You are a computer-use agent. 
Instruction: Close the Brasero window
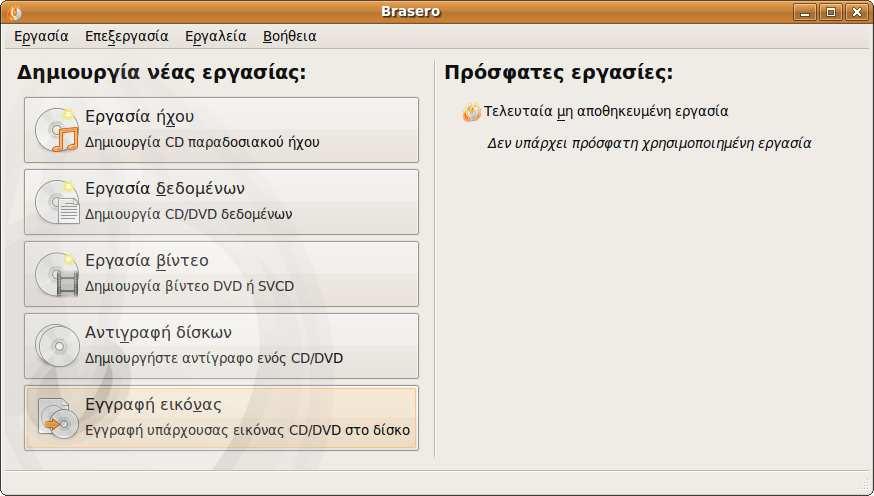click(x=857, y=12)
